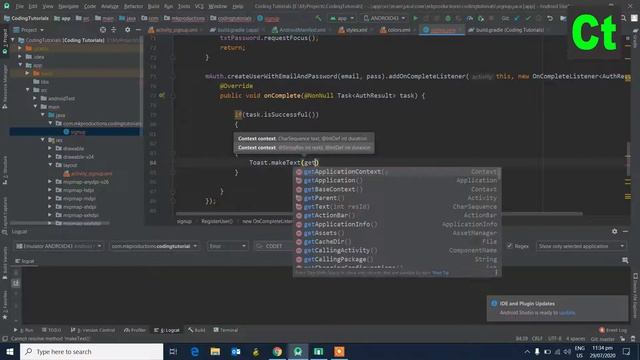Screen dimensions: 640x360
Task: Open the Refactor menu
Action: [133, 7]
